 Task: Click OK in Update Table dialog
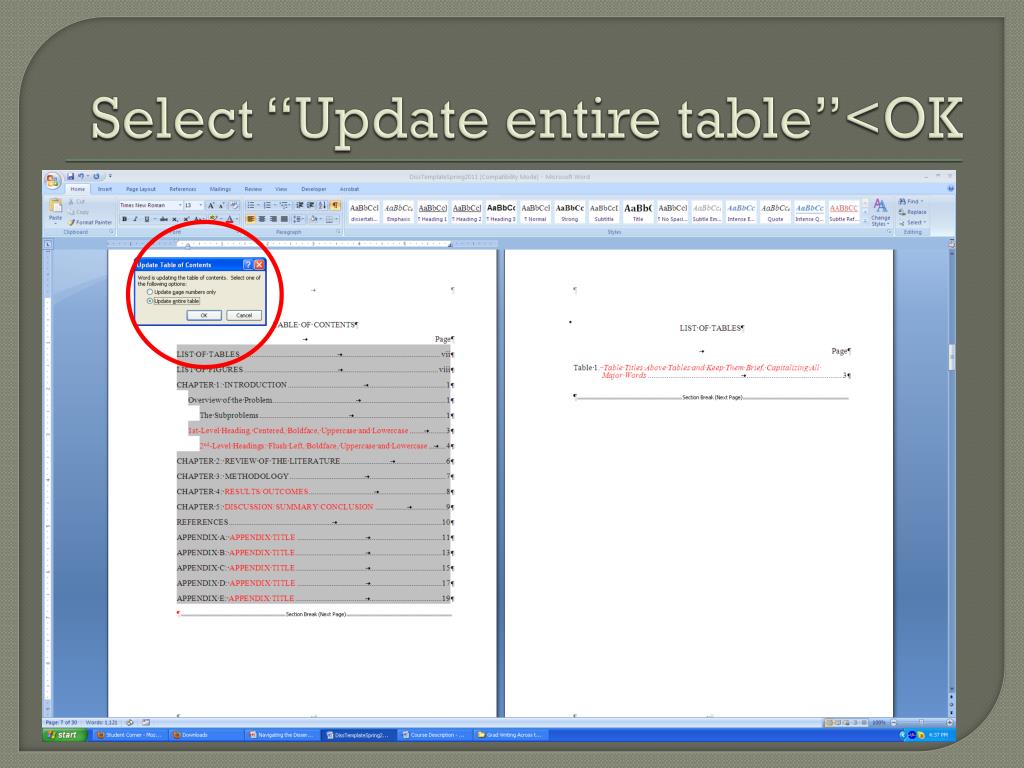coord(204,315)
